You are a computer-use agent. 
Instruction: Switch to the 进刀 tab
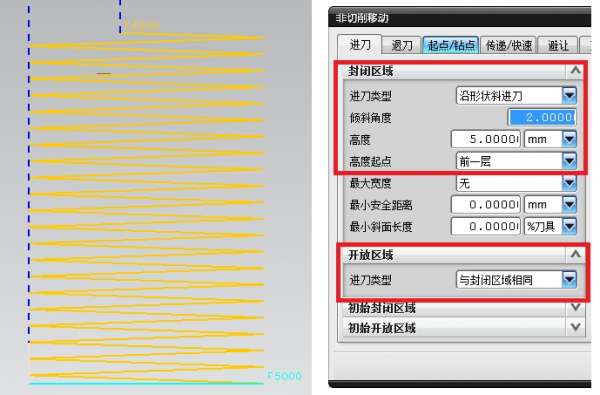click(360, 45)
